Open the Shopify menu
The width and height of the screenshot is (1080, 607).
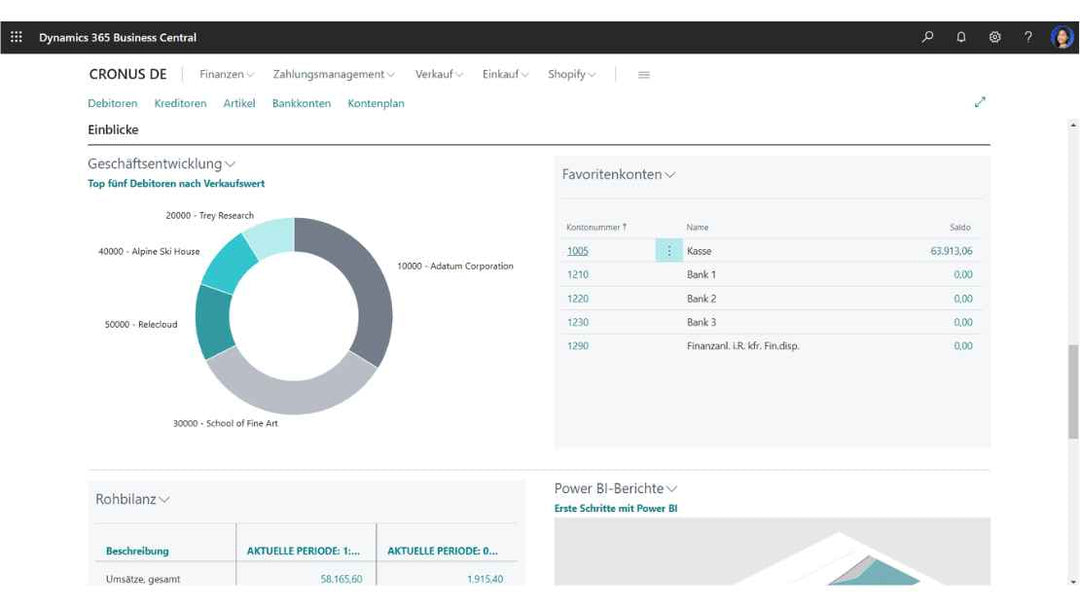coord(571,75)
